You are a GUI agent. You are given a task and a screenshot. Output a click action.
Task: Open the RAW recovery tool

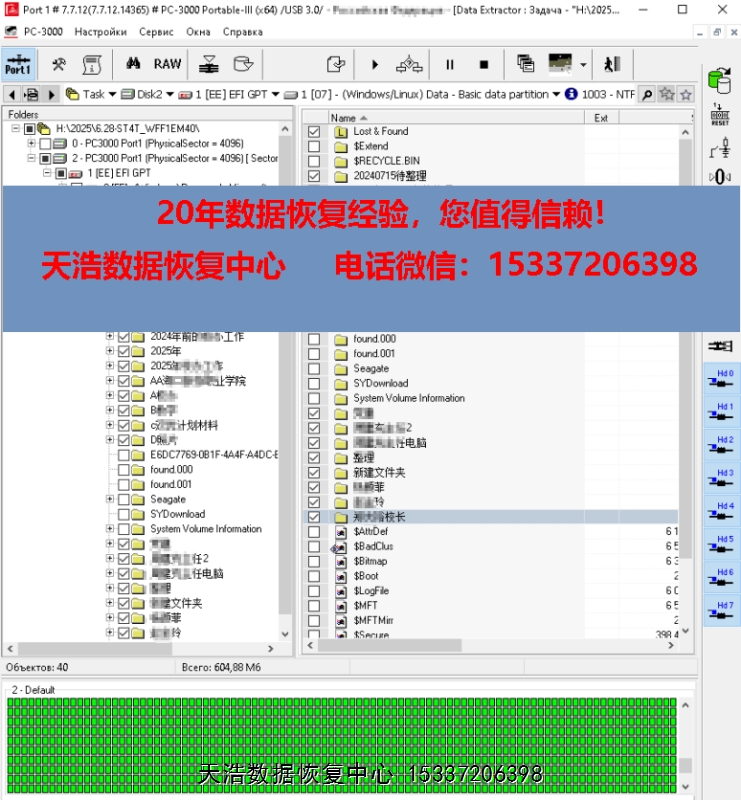coord(167,64)
